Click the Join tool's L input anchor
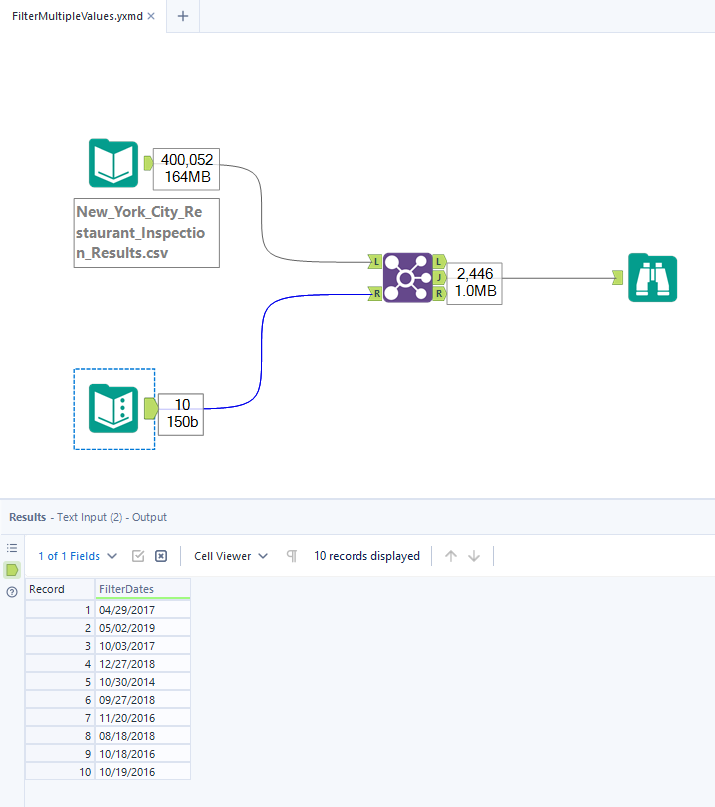715x807 pixels. pyautogui.click(x=375, y=261)
